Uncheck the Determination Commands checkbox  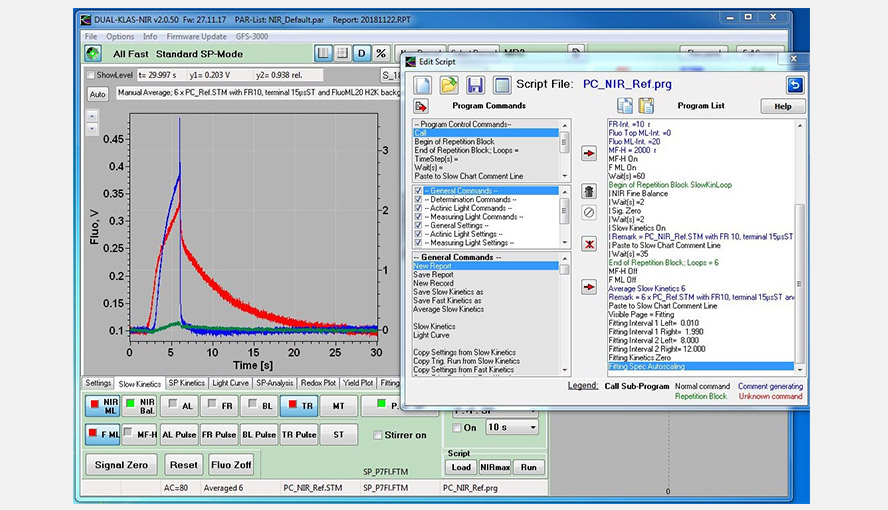[x=419, y=199]
